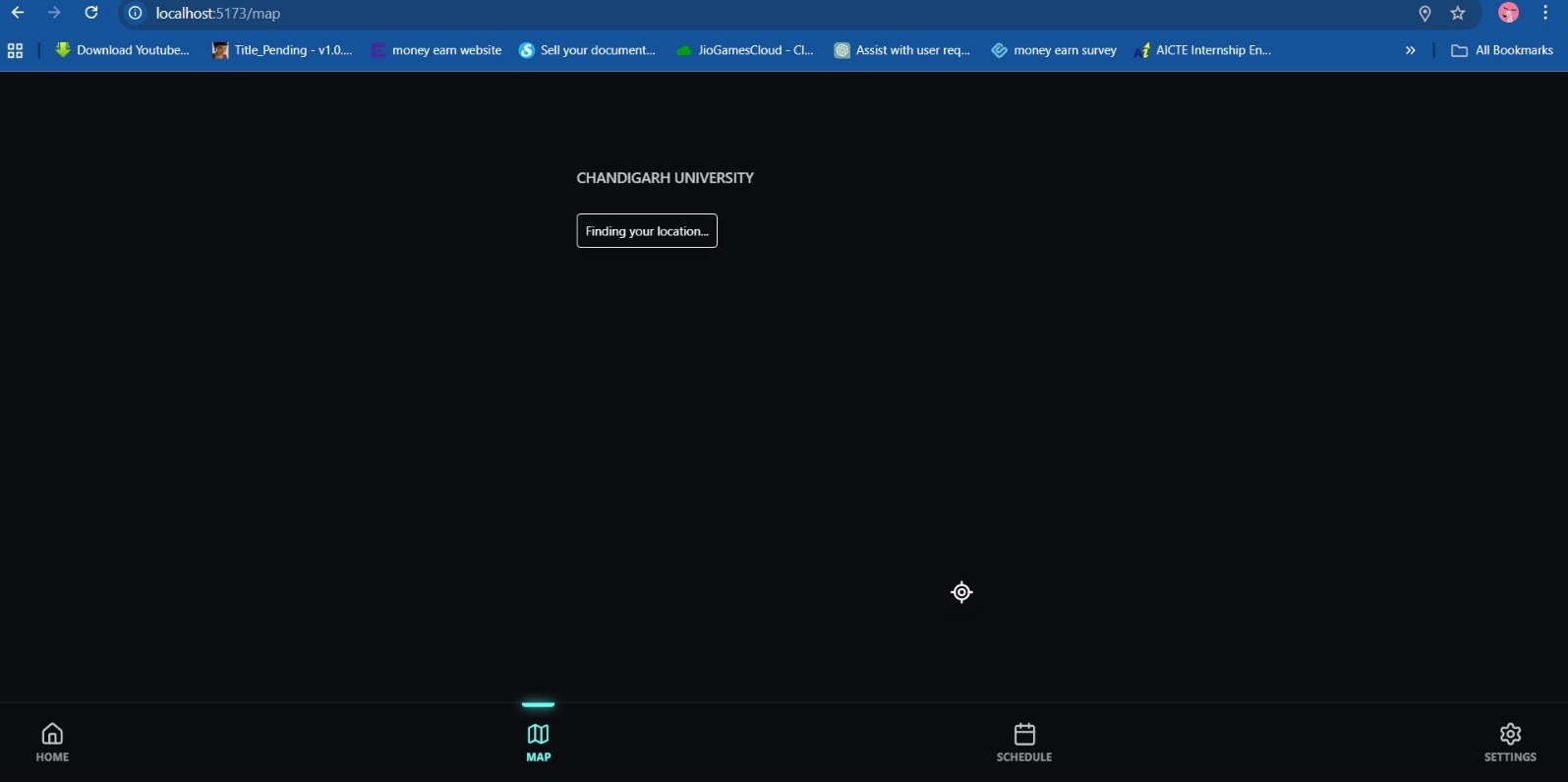Viewport: 1568px width, 782px height.
Task: Reload the localhost map page
Action: point(91,13)
